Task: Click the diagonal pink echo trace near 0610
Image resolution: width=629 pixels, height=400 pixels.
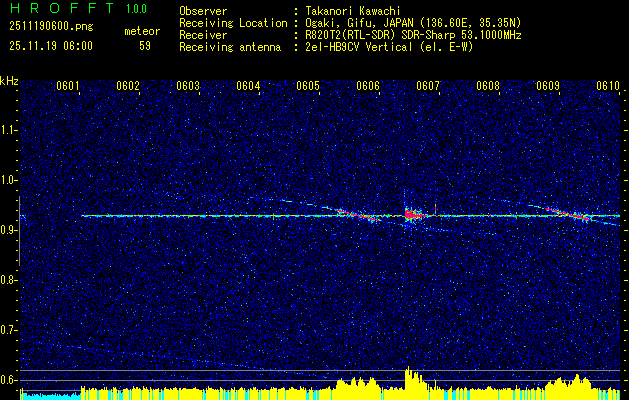Action: point(569,214)
